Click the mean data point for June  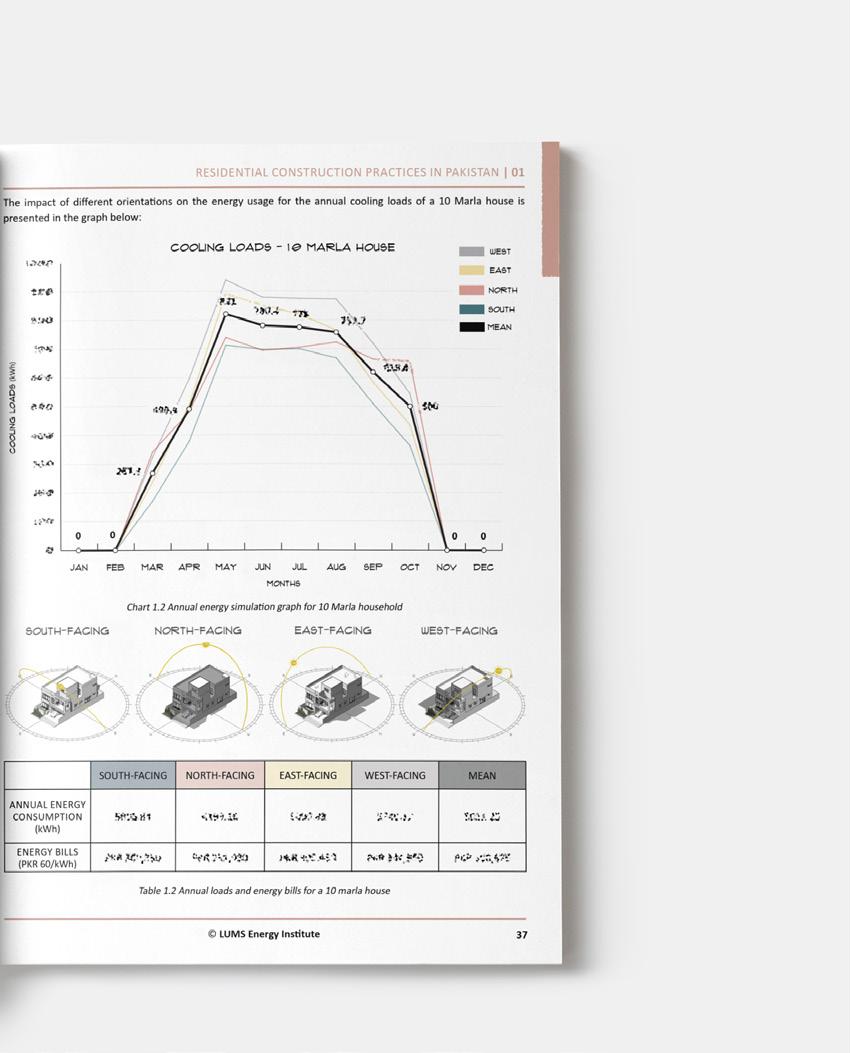pos(263,325)
